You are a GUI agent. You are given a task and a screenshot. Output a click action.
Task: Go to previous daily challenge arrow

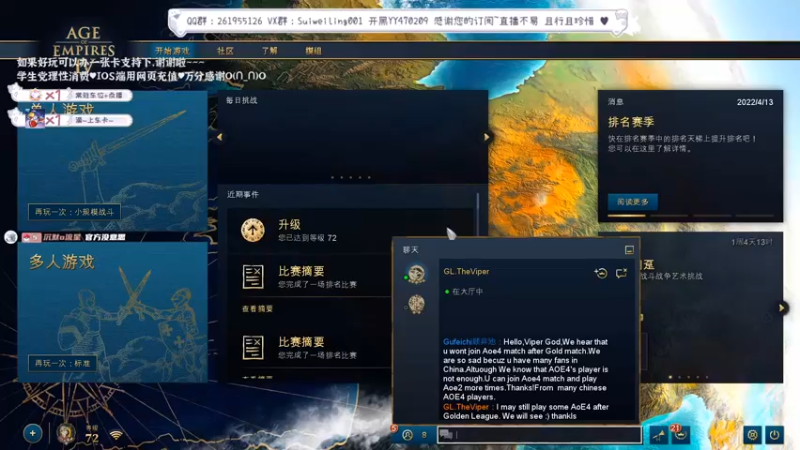220,137
